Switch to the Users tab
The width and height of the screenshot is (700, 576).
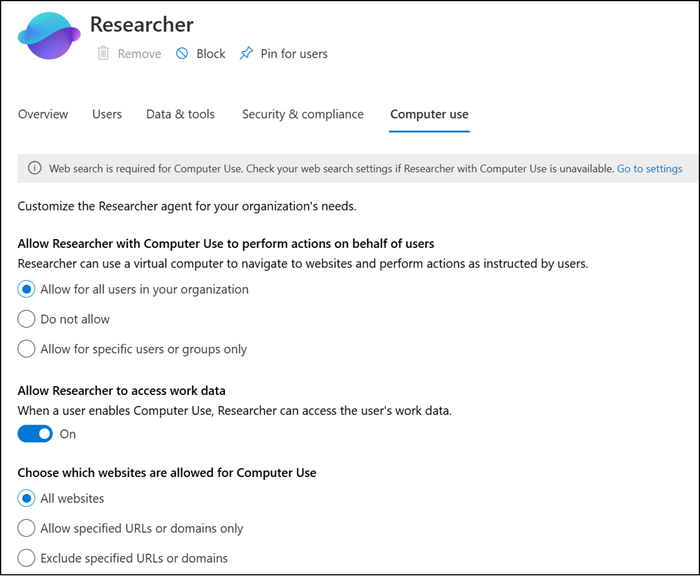[107, 114]
